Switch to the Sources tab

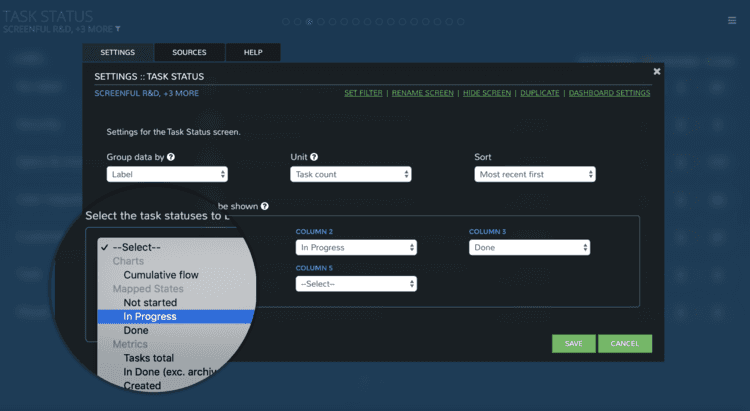(x=189, y=52)
